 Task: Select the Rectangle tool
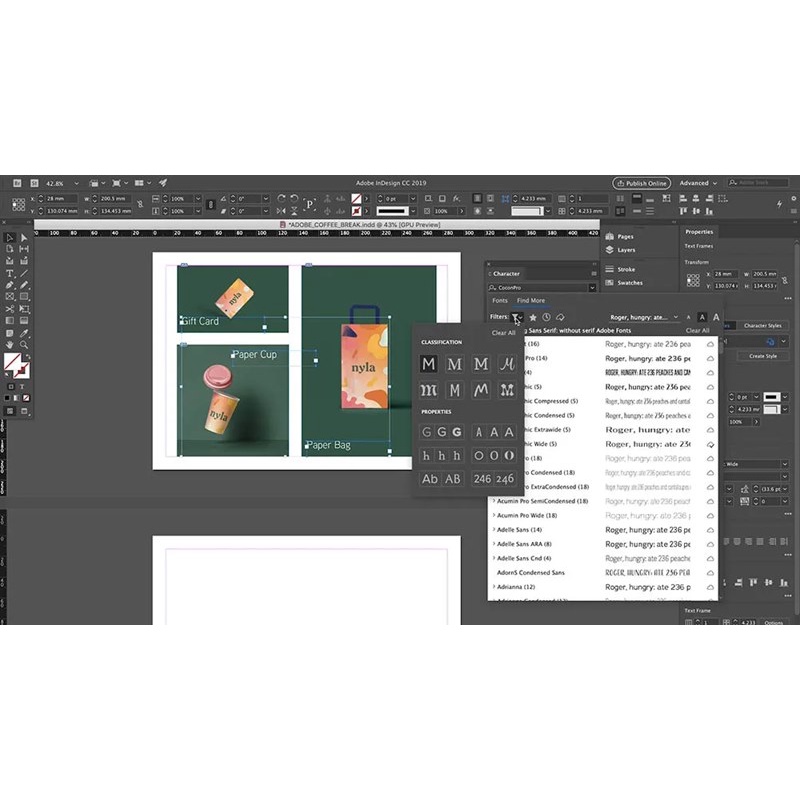click(x=24, y=296)
